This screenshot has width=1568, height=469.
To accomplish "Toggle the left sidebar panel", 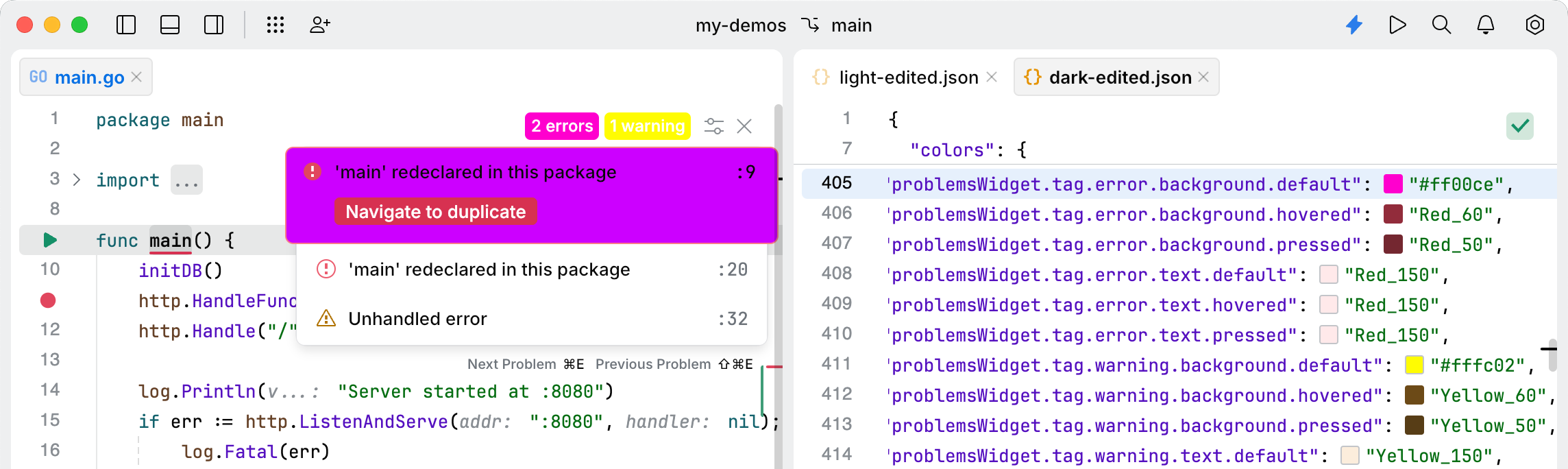I will 126,25.
